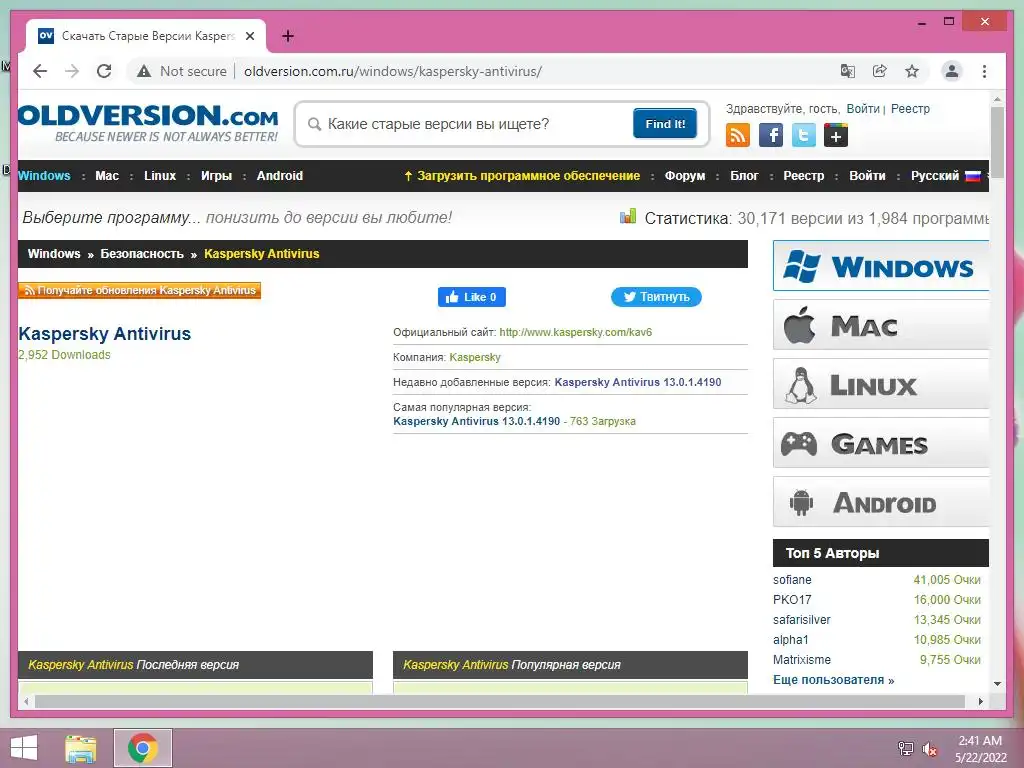Click Еще пользователя link
Viewport: 1024px width, 768px height.
833,680
